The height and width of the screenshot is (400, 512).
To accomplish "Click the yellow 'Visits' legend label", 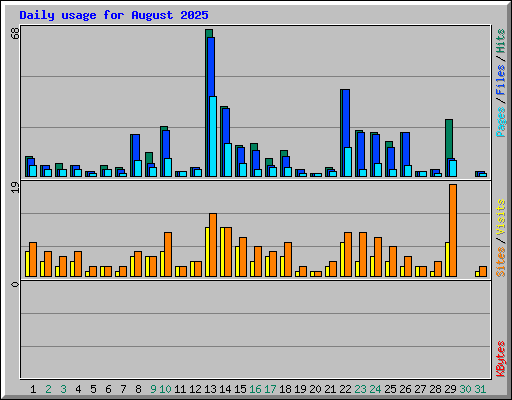I will point(500,218).
